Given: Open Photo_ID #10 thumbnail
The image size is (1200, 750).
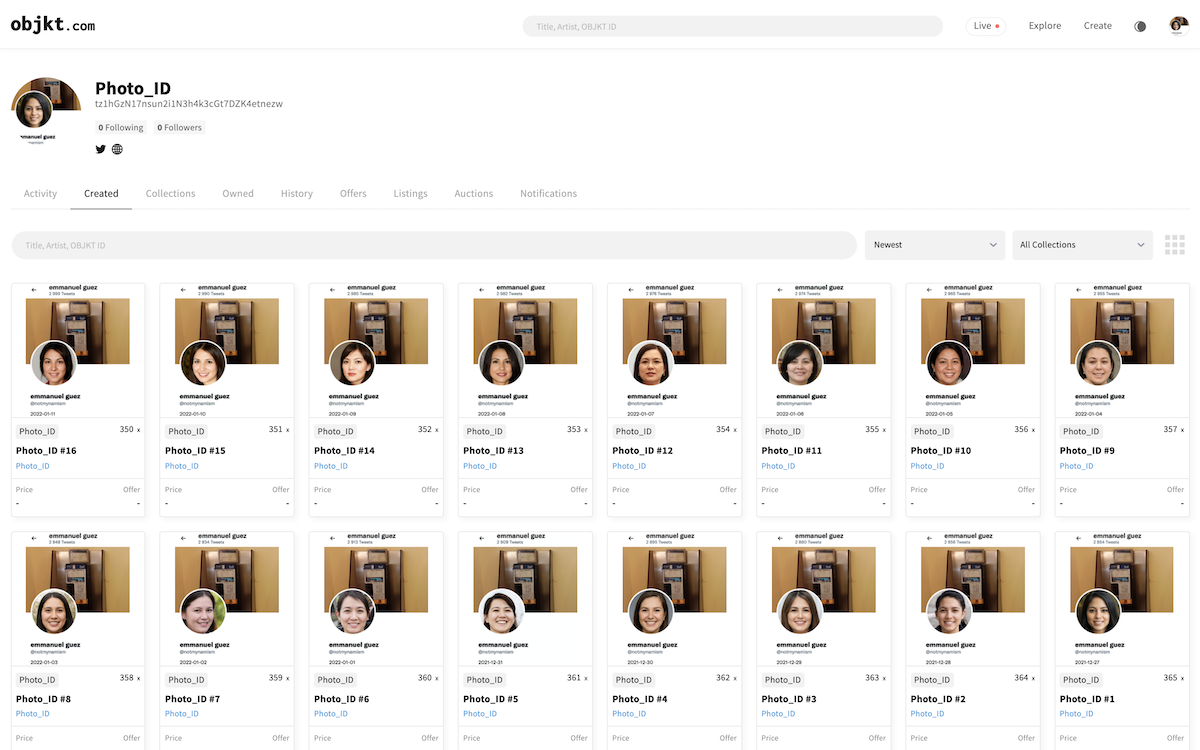Looking at the screenshot, I should pyautogui.click(x=973, y=350).
